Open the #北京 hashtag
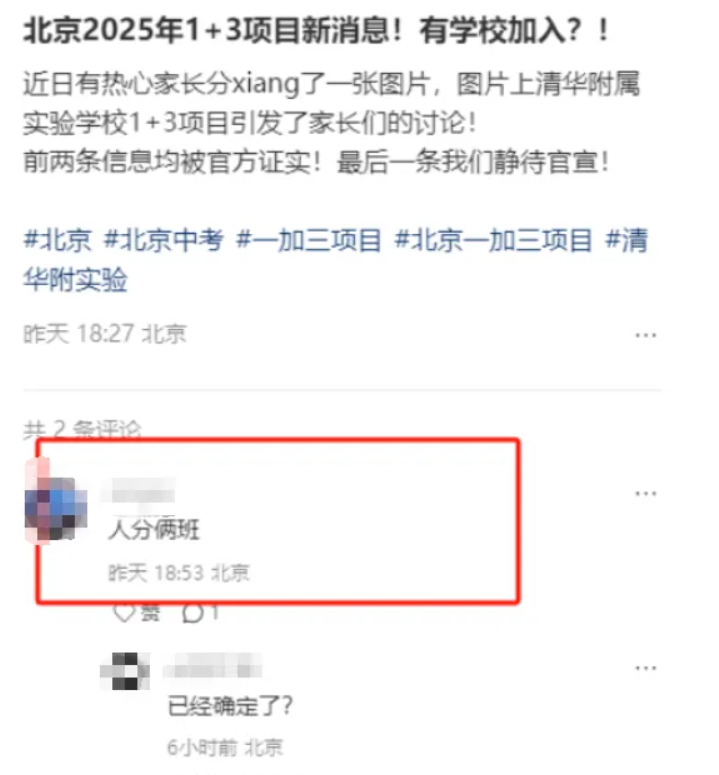Viewport: 719px width, 775px height. pyautogui.click(x=57, y=240)
